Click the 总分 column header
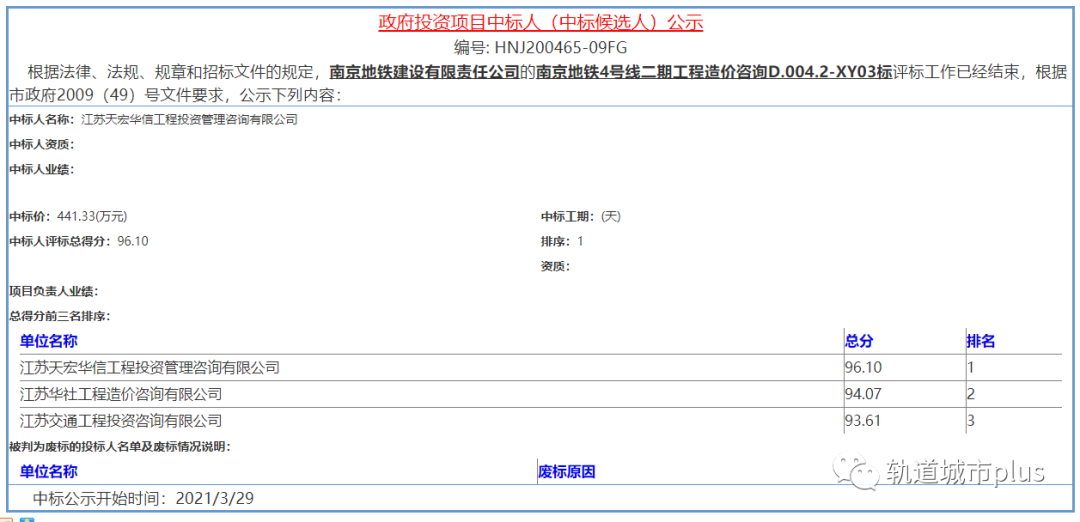The height and width of the screenshot is (522, 1080). pyautogui.click(x=859, y=341)
